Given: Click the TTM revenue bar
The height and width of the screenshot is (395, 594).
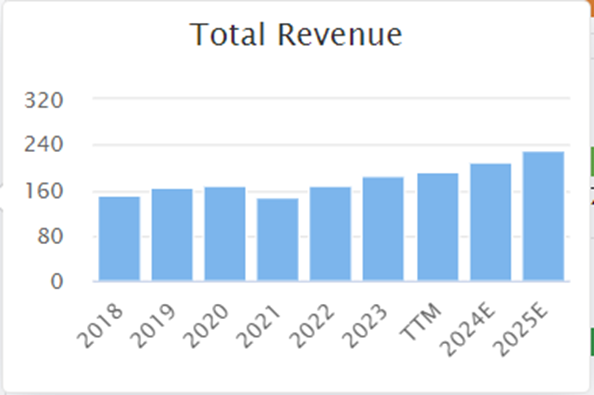Looking at the screenshot, I should (438, 227).
